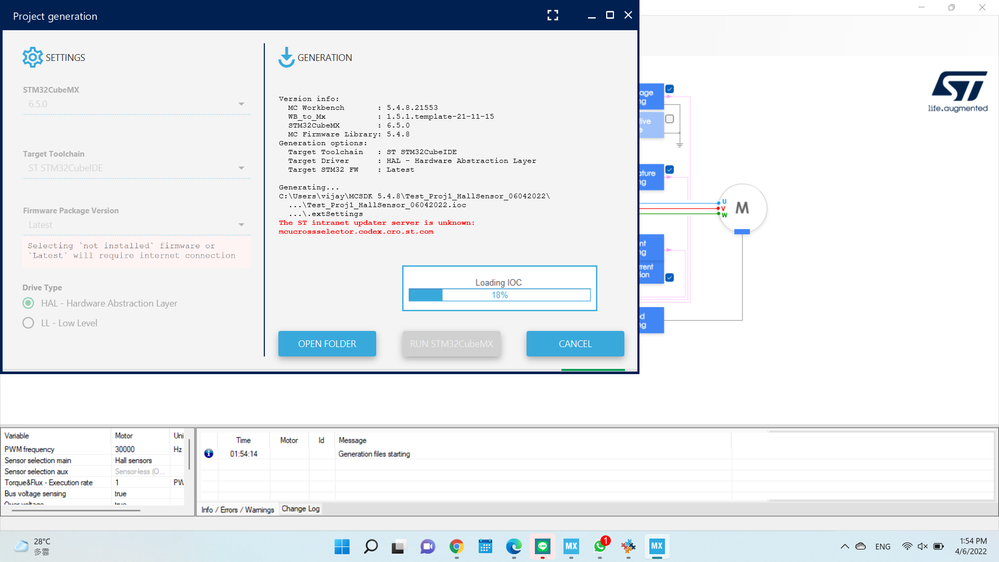Show hidden system tray icons
Screen dimensions: 999x562
pyautogui.click(x=845, y=547)
